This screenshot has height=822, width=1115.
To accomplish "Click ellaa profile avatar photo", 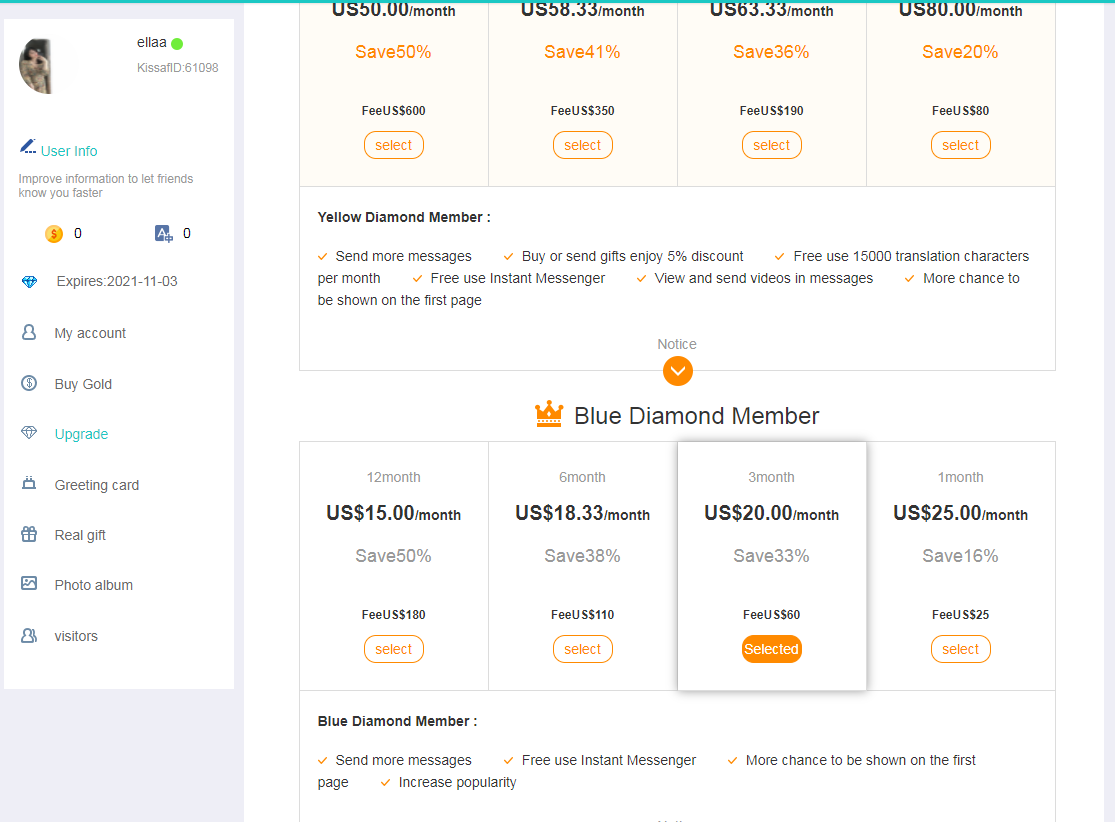I will pos(48,67).
